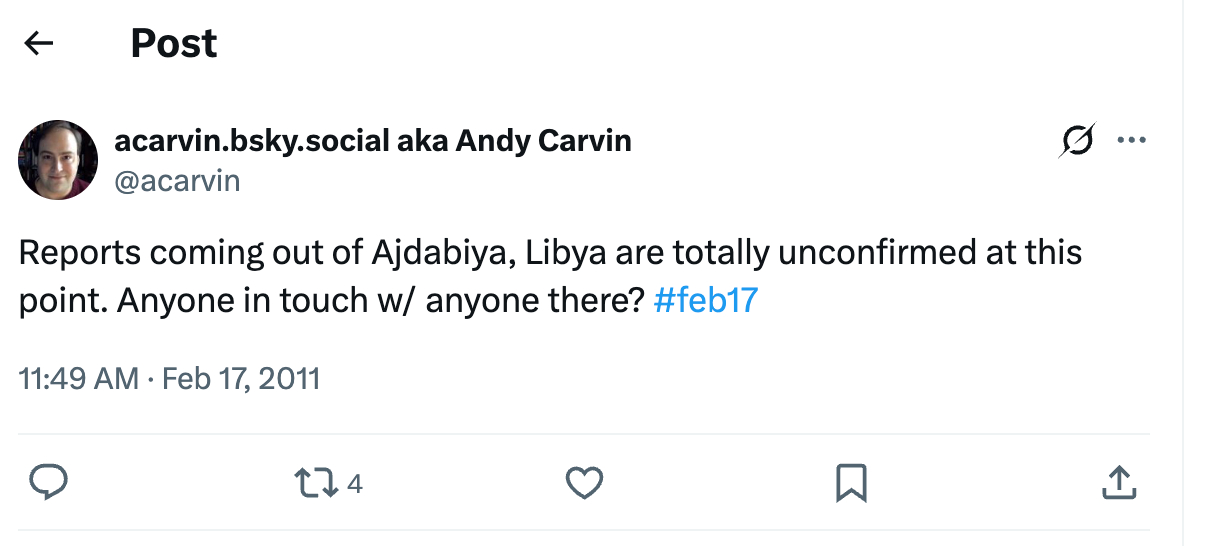This screenshot has height=546, width=1214.
Task: Click the Feb 17, 2011 date
Action: tap(241, 379)
